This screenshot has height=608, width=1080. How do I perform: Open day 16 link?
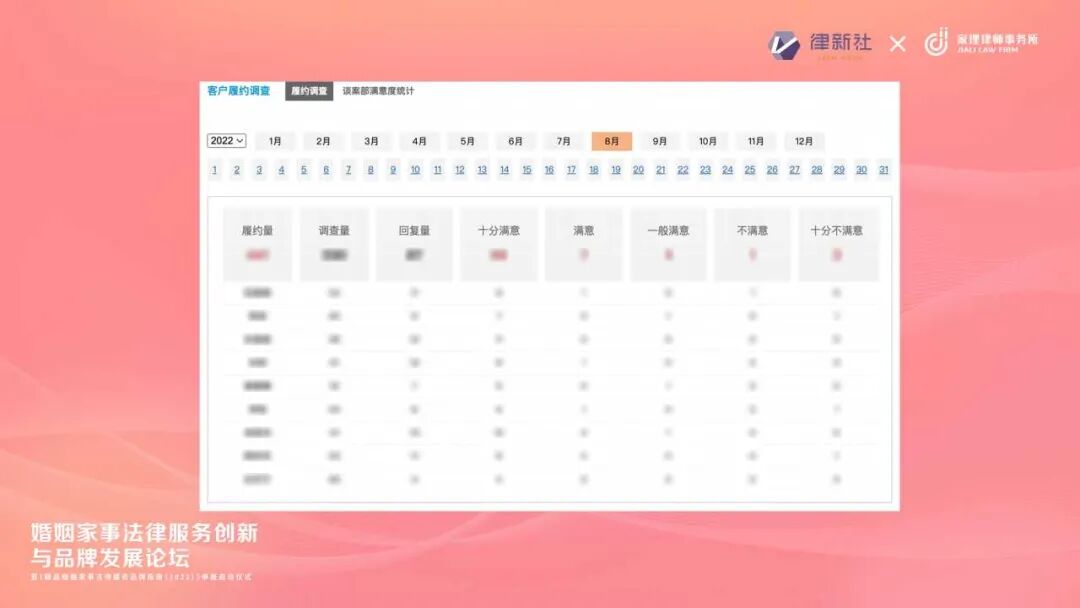(549, 169)
